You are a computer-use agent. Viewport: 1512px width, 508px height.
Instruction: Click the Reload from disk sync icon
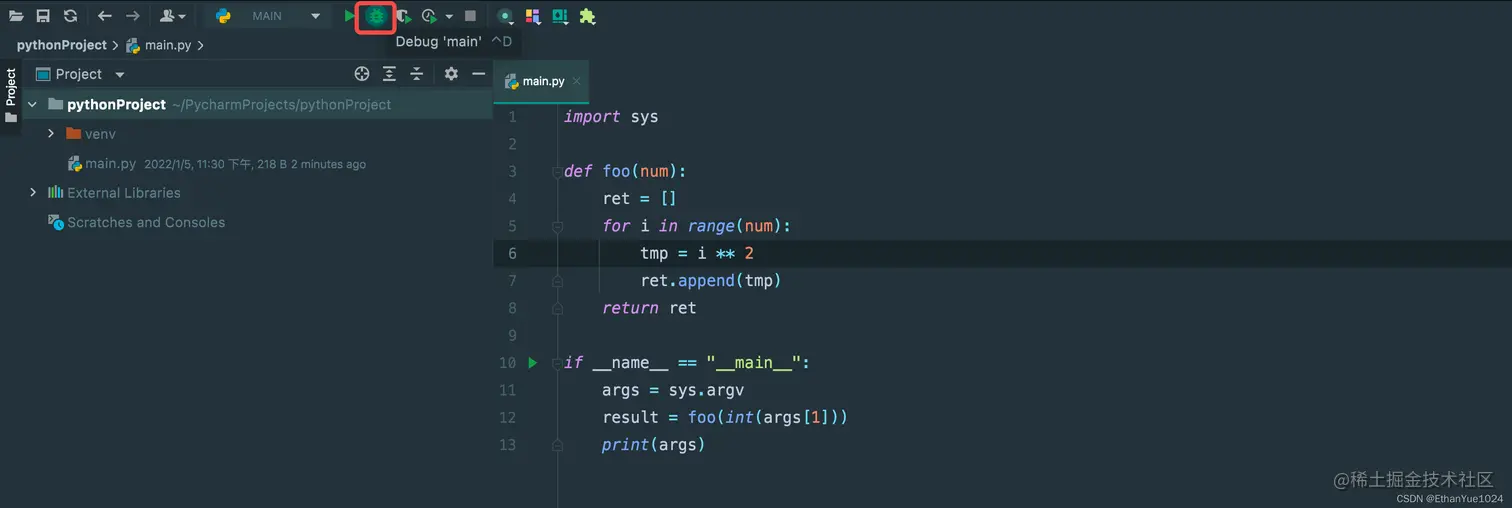pos(70,16)
